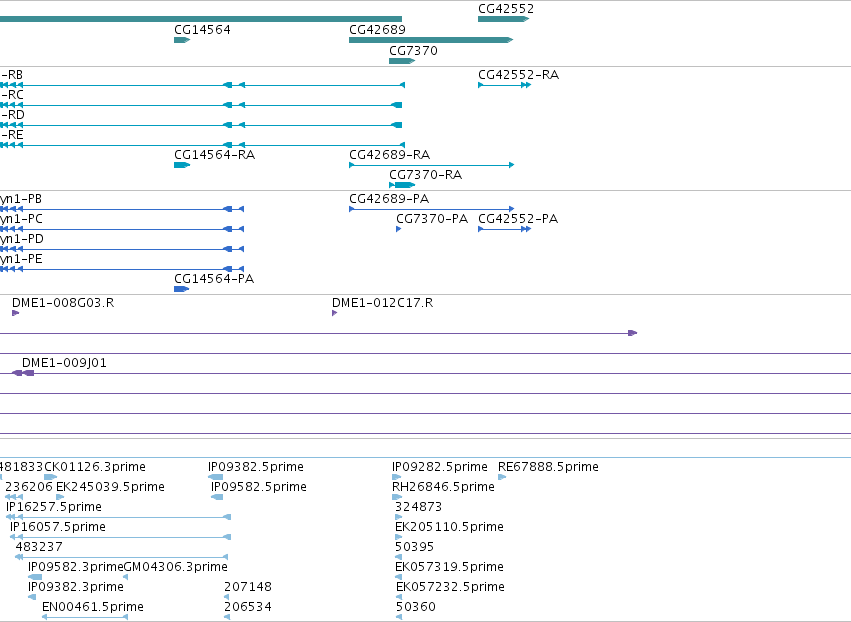Click the IP16257.5prime EST label
Viewport: 851px width, 622px height.
coord(54,507)
